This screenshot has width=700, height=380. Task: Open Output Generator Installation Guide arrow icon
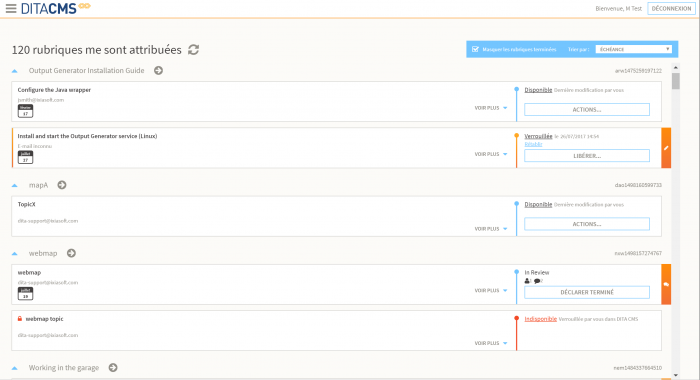(x=158, y=71)
